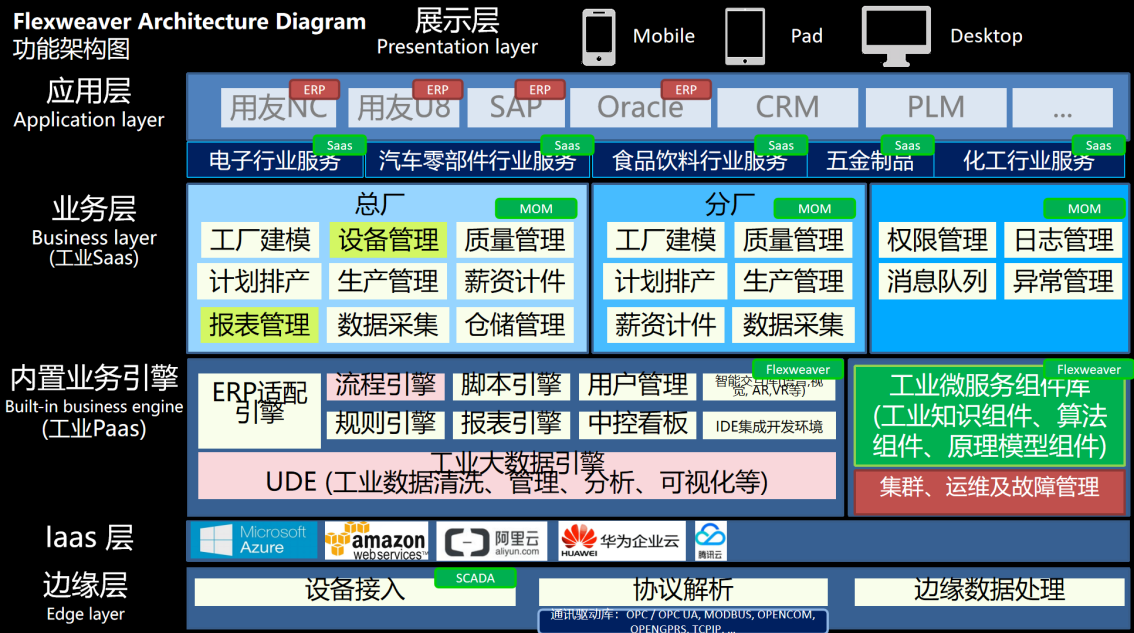Click the 边缘数据处理 edge box
This screenshot has width=1134, height=633.
[989, 591]
